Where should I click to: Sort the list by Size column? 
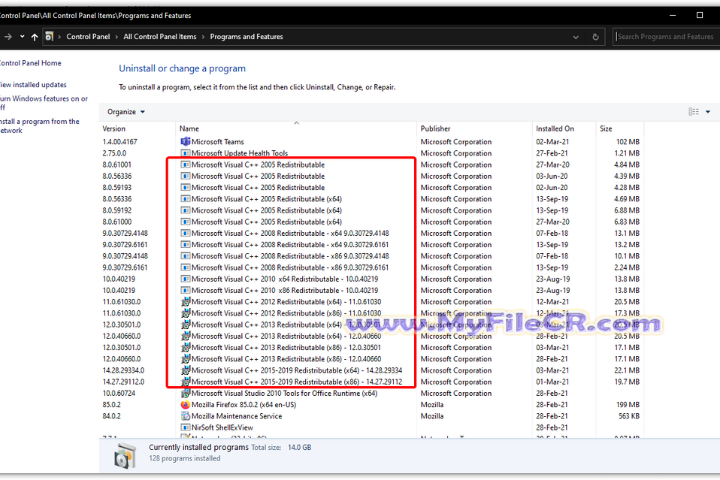coord(606,129)
